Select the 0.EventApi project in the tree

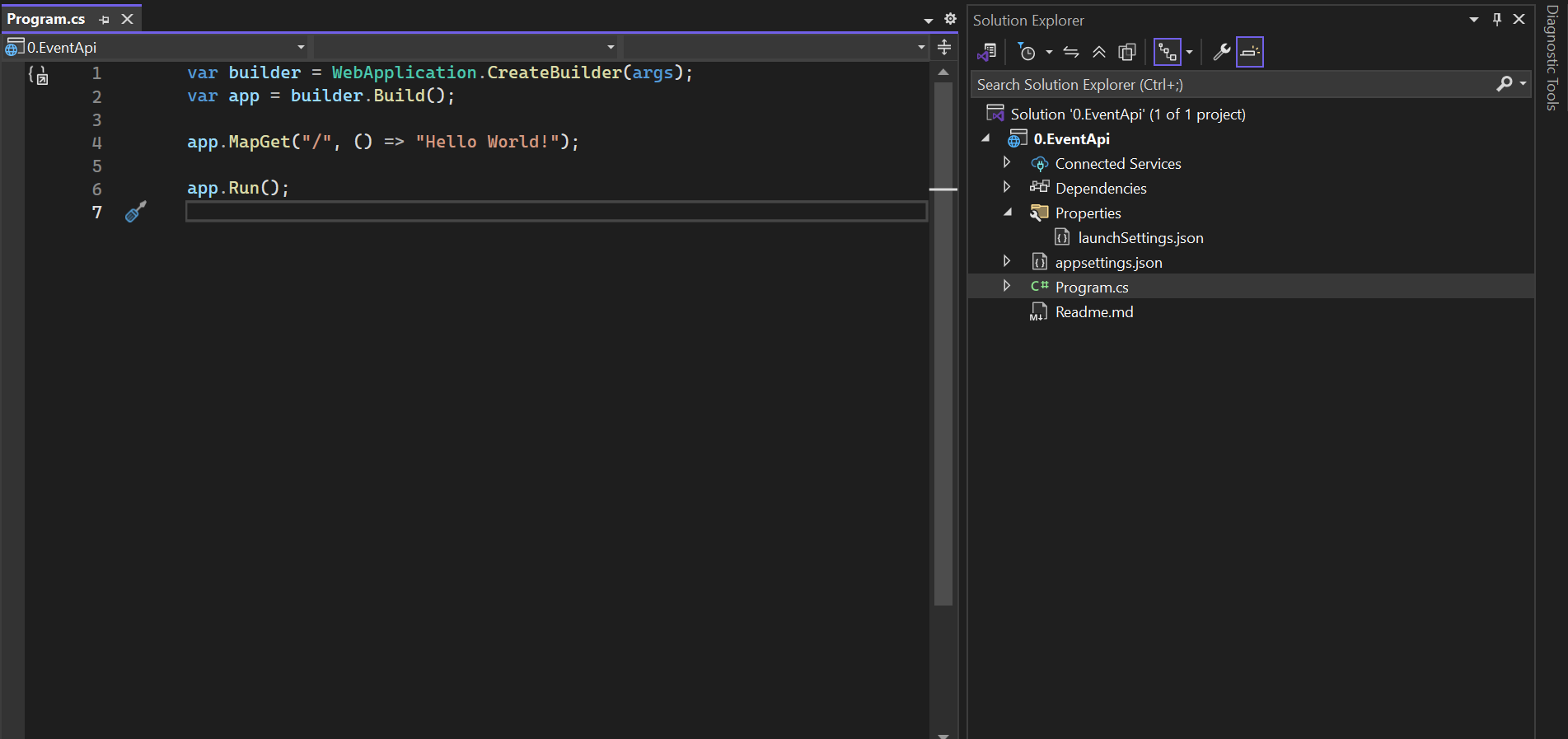pos(1072,138)
